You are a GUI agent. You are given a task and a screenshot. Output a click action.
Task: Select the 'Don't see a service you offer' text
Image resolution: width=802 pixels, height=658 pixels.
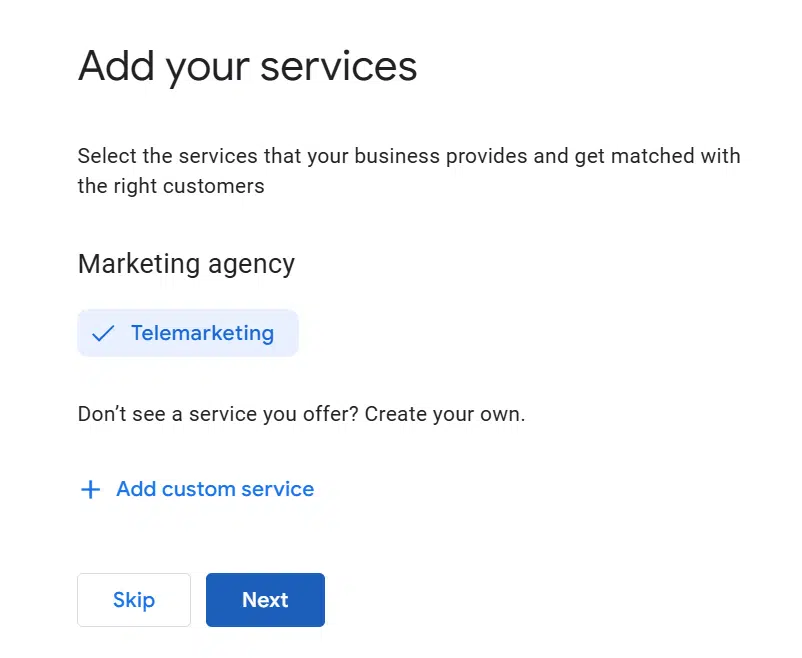pos(218,414)
